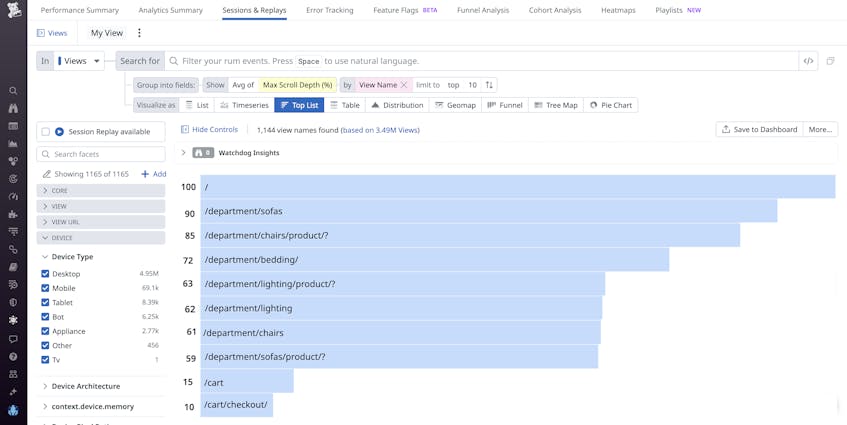This screenshot has height=425, width=847.
Task: Expand the CORE facet group
Action: point(100,191)
